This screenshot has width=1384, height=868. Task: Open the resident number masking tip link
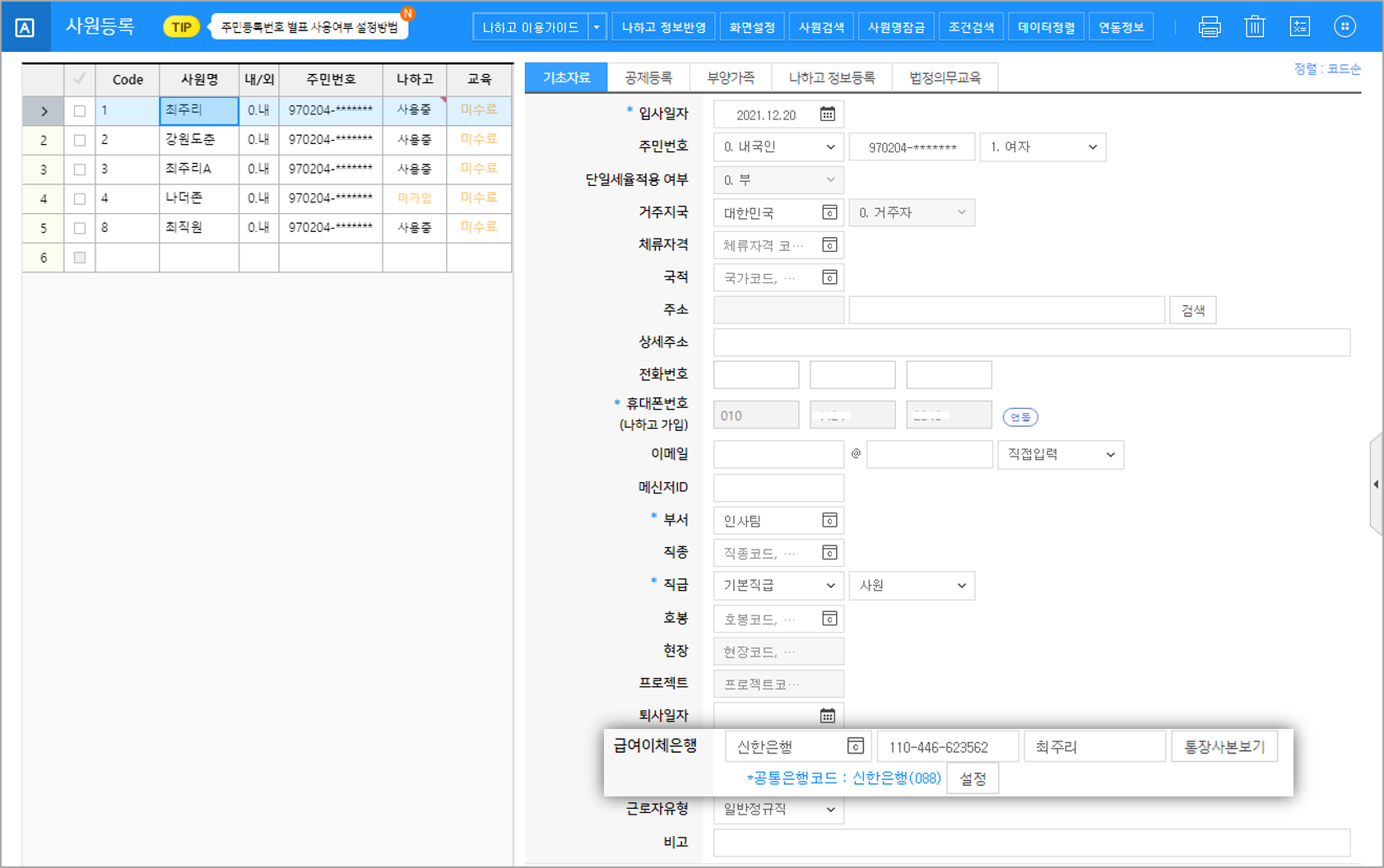pos(309,27)
